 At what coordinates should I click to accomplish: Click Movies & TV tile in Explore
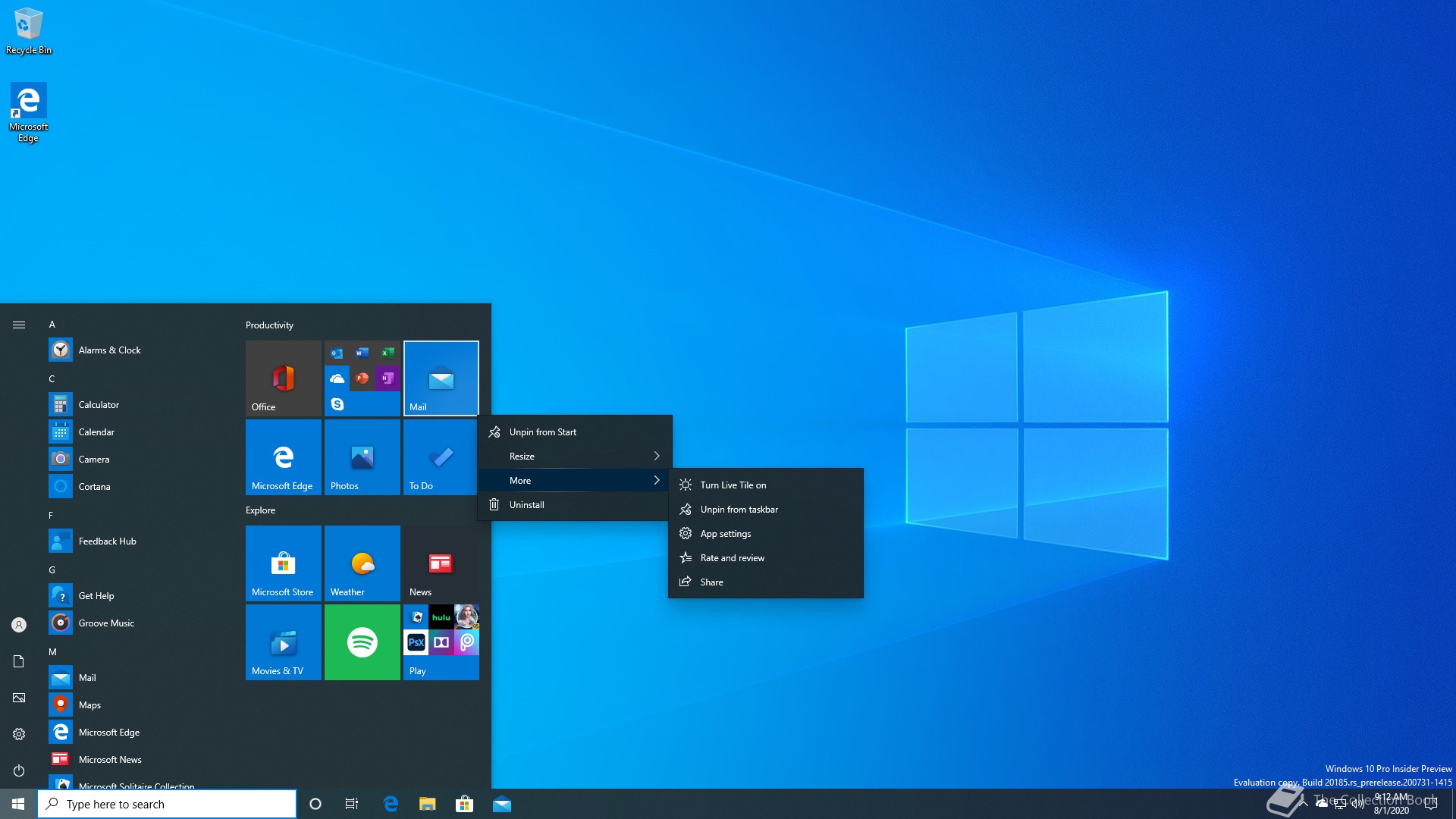click(283, 642)
